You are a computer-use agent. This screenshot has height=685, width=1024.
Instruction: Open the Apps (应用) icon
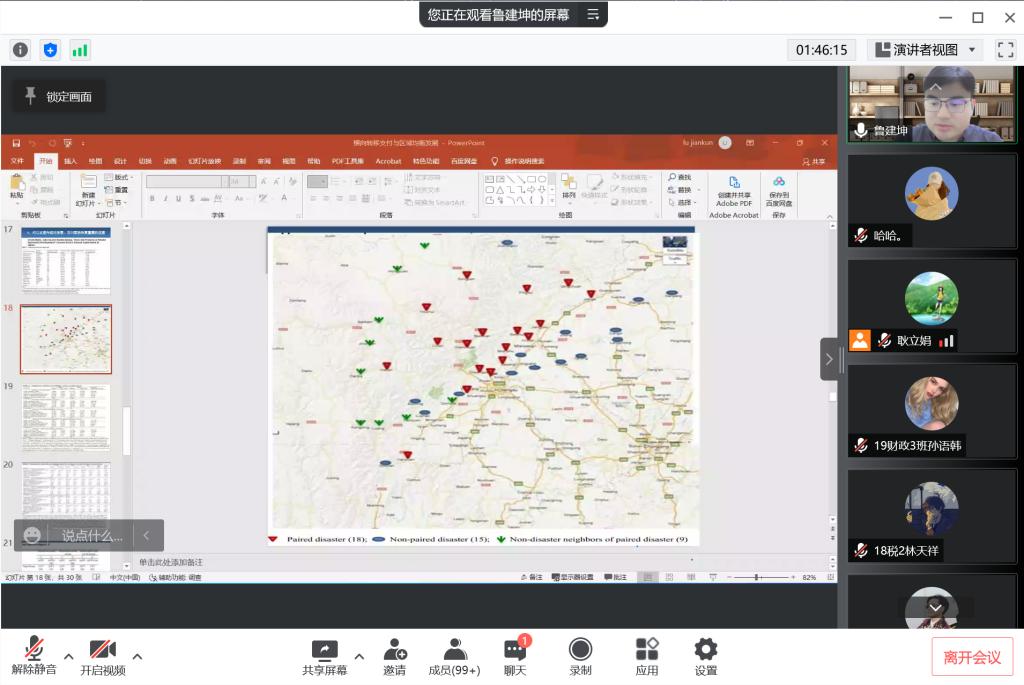point(647,656)
